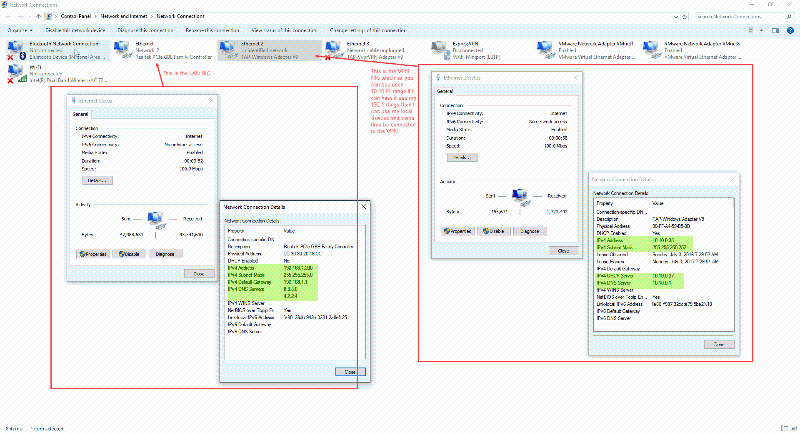Click the refresh icon beside address bar

685,16
